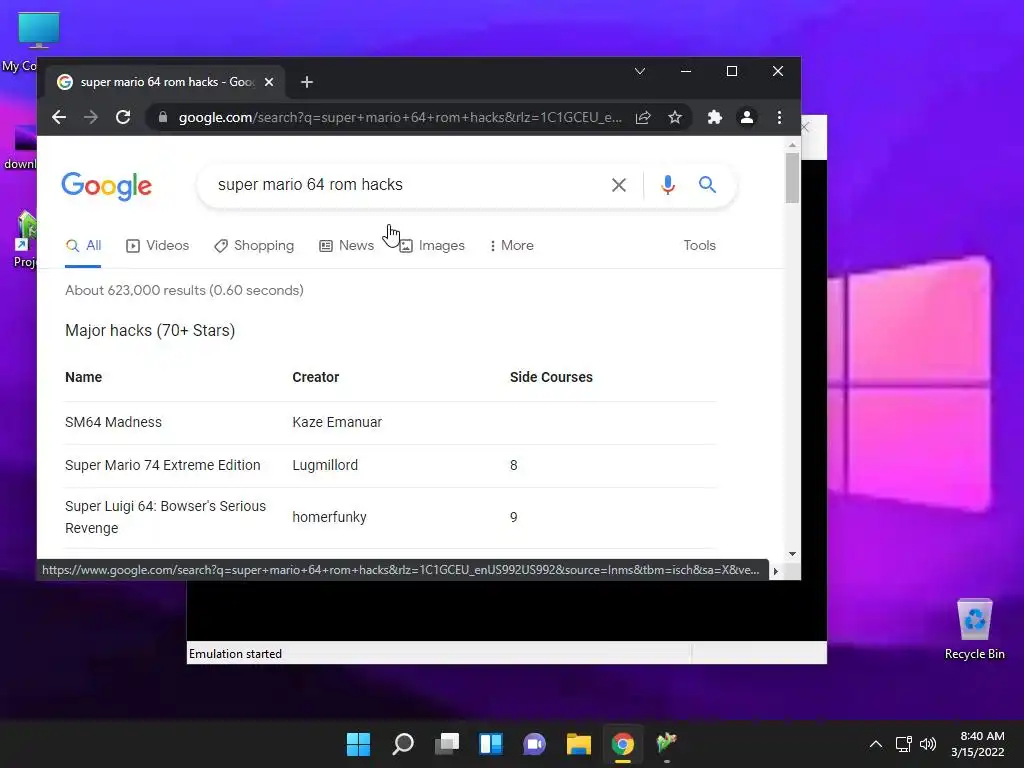1024x768 pixels.
Task: Switch to the Images results tab
Action: 432,246
